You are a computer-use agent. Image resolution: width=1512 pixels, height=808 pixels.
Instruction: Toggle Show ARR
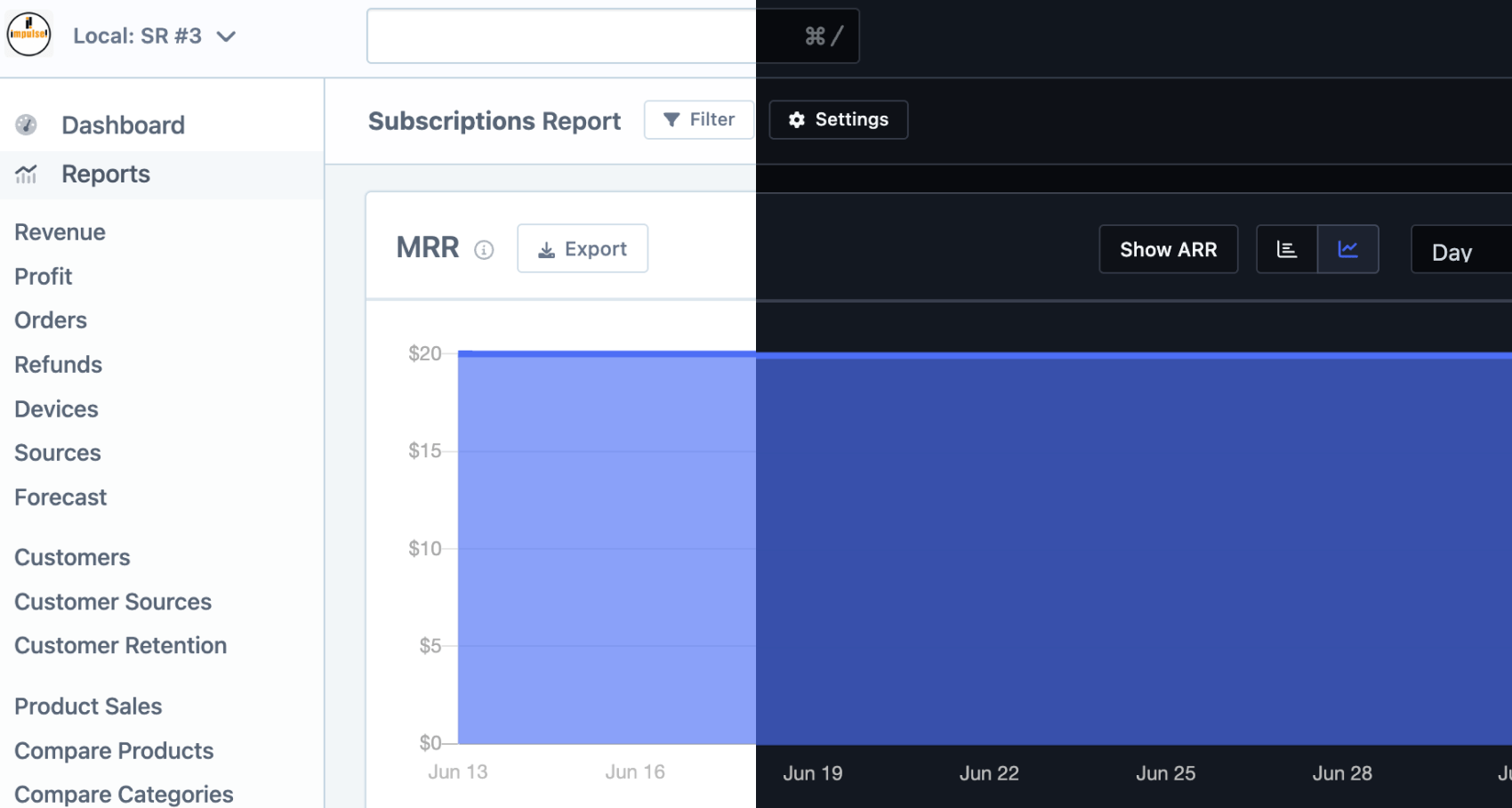tap(1168, 249)
